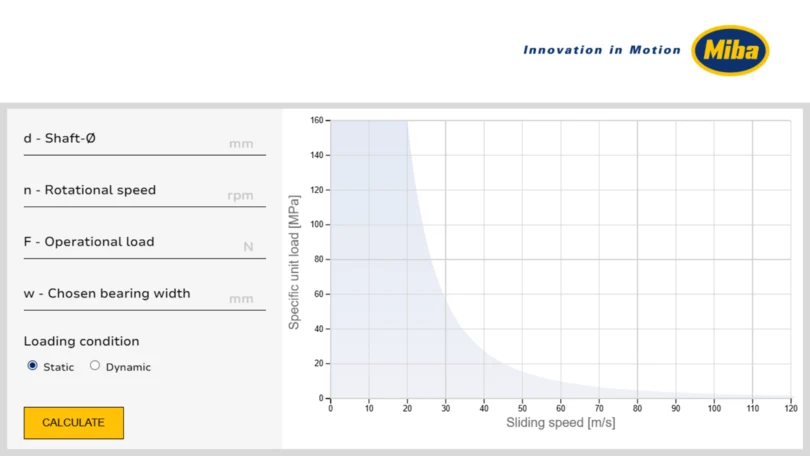Click the Innovation in Motion tagline
The width and height of the screenshot is (810, 456).
(x=601, y=50)
